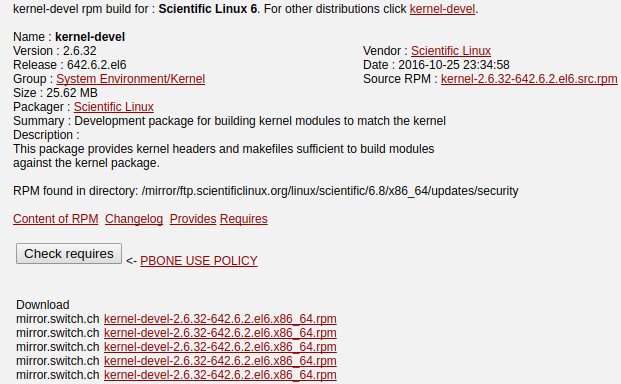Open the PBONE USE POLICY link

pos(199,260)
